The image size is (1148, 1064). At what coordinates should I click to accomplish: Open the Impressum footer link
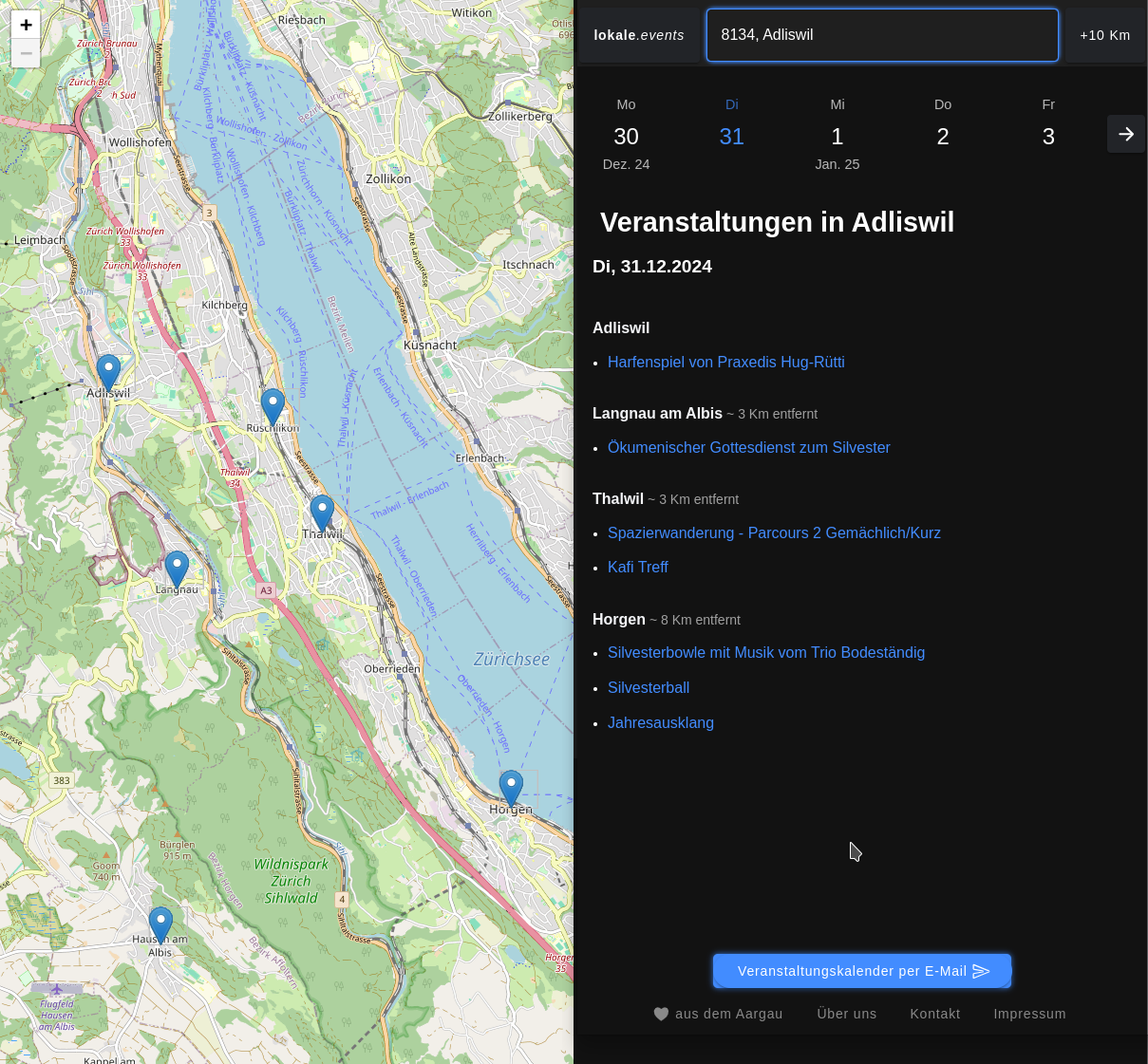[1029, 1014]
